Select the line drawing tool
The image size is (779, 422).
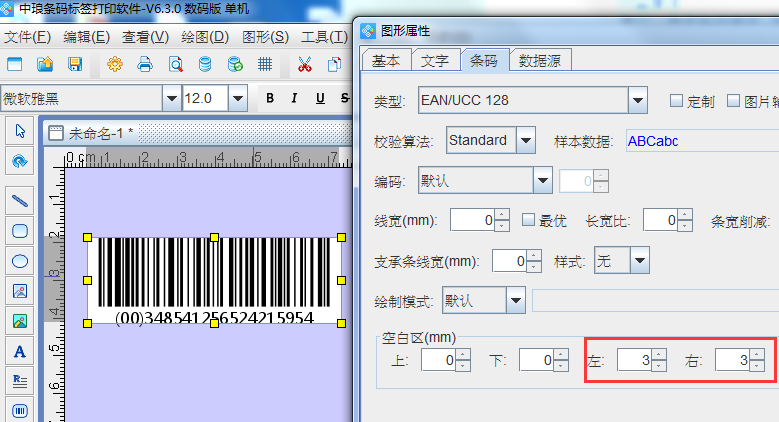click(19, 200)
